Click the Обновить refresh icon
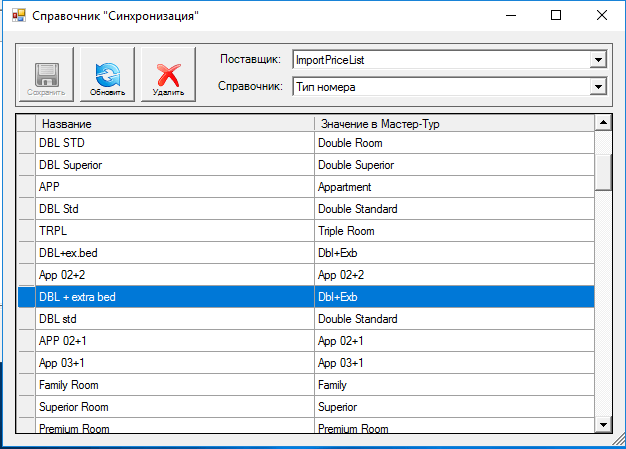This screenshot has width=626, height=449. pos(107,75)
